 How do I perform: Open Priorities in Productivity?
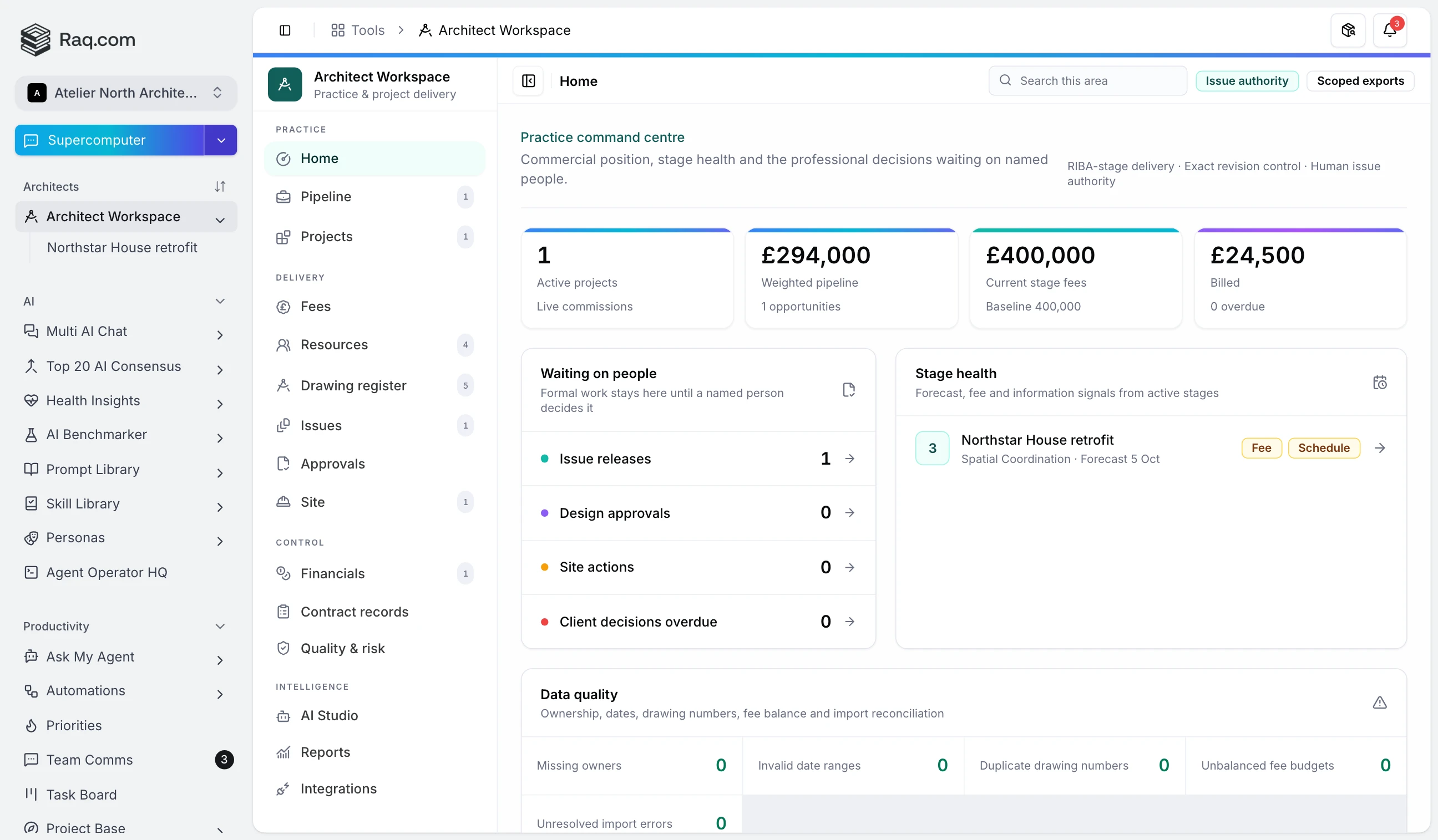pyautogui.click(x=125, y=725)
